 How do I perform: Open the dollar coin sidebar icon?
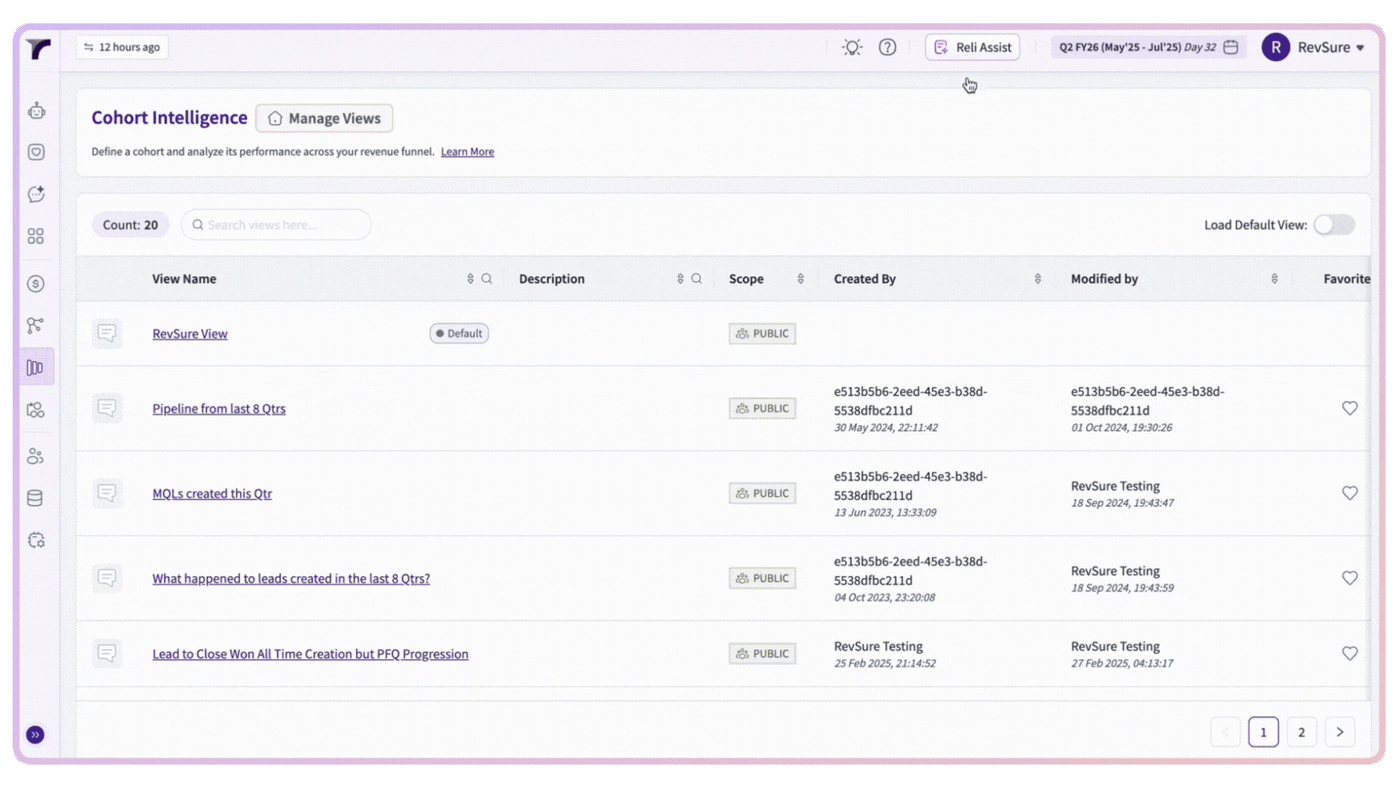[36, 284]
